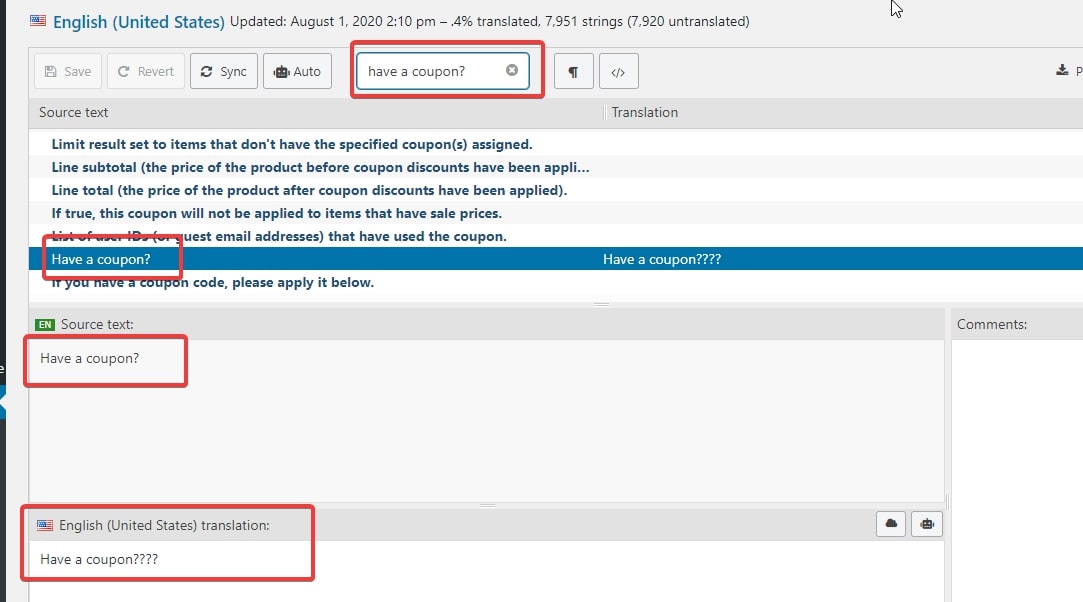The image size is (1083, 602).
Task: Click the Save button
Action: tap(68, 71)
